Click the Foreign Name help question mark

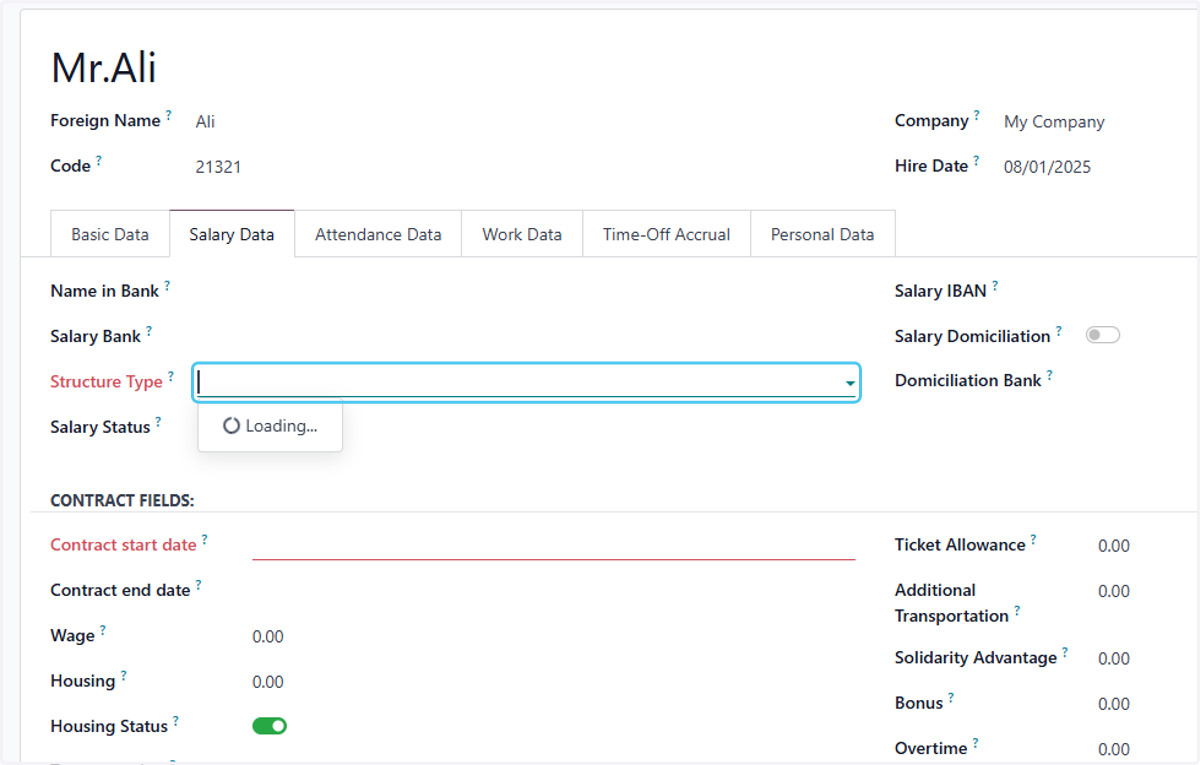(168, 115)
